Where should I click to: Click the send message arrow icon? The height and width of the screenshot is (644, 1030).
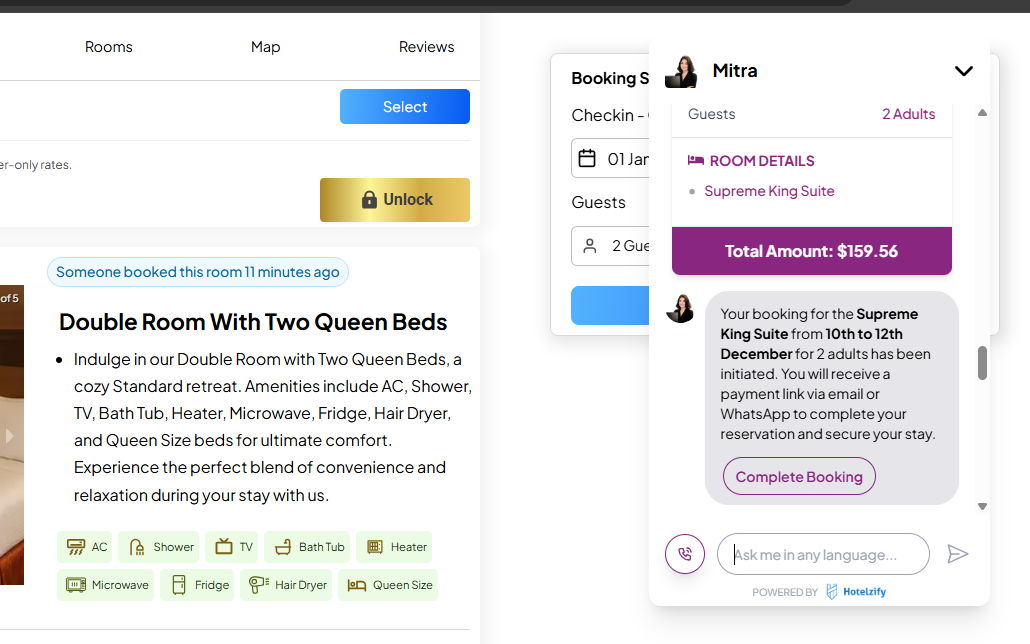957,554
